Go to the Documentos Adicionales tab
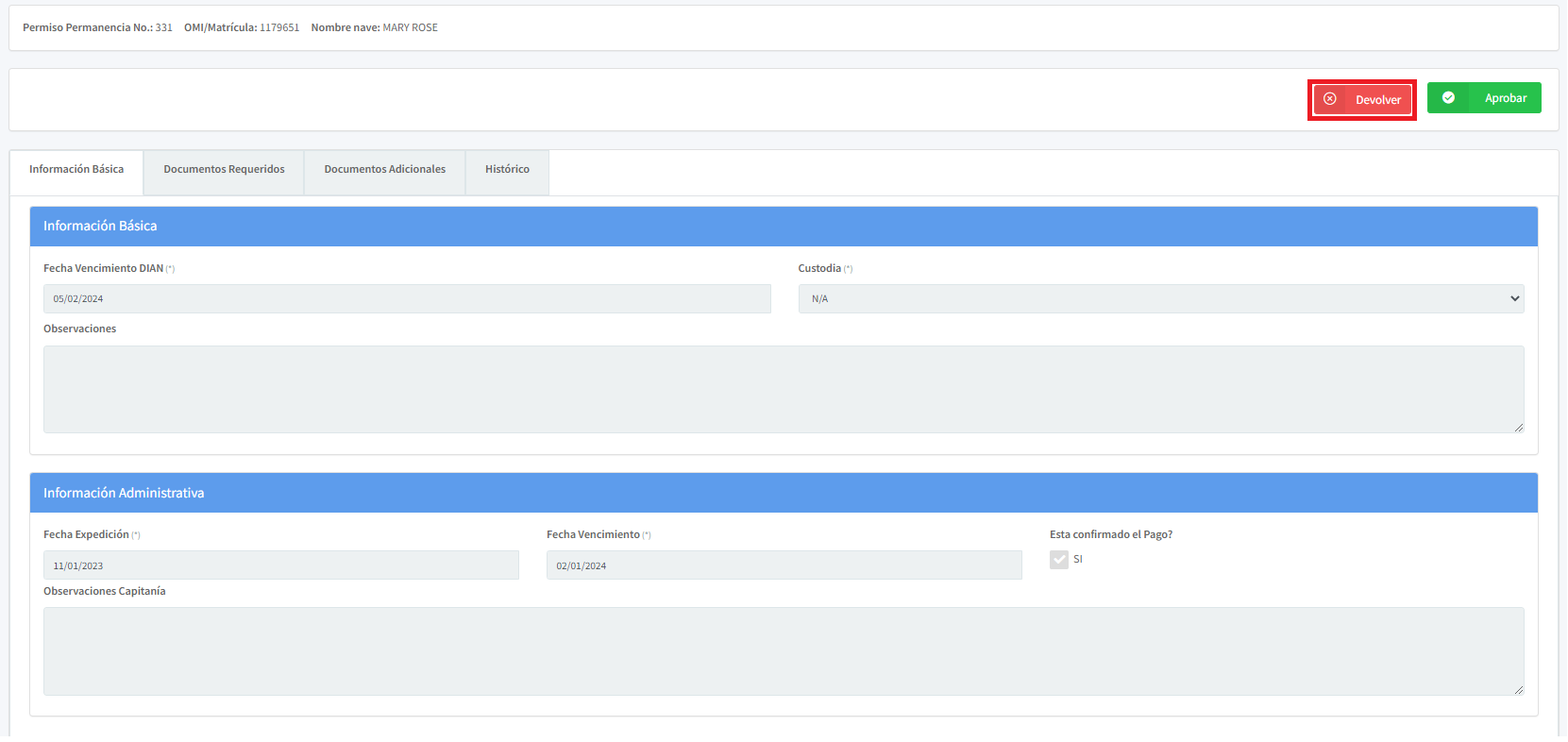The height and width of the screenshot is (742, 1568). coord(384,170)
